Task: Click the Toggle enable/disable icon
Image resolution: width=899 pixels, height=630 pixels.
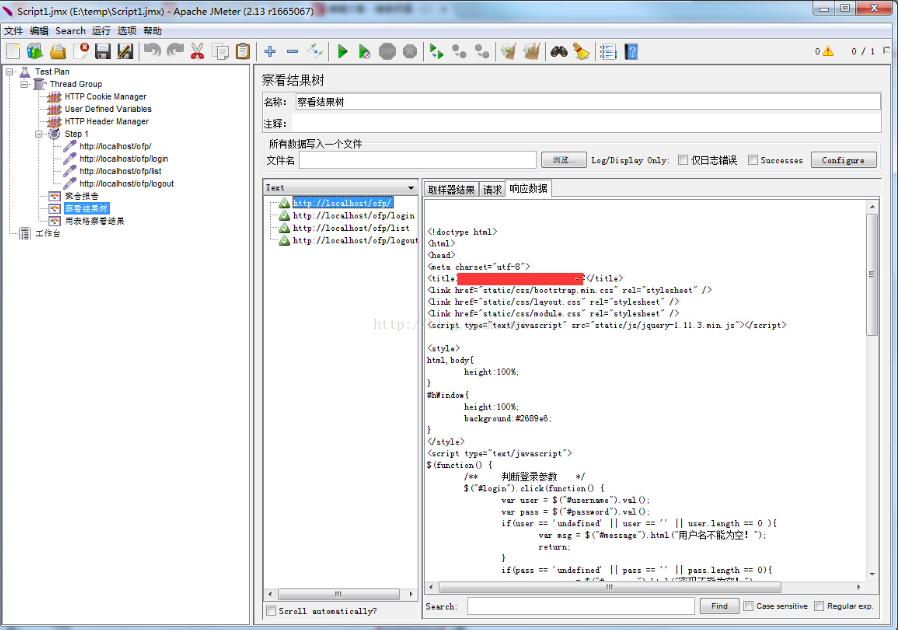Action: coord(315,52)
